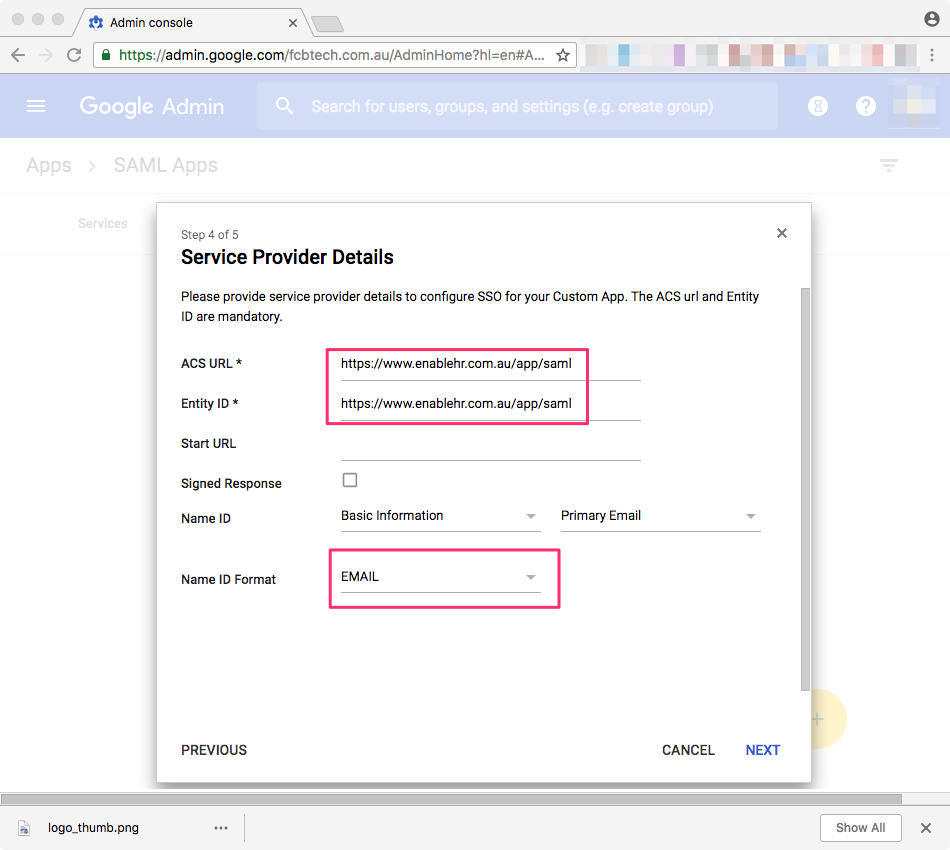This screenshot has height=850, width=950.
Task: Open the help question mark icon
Action: (865, 106)
